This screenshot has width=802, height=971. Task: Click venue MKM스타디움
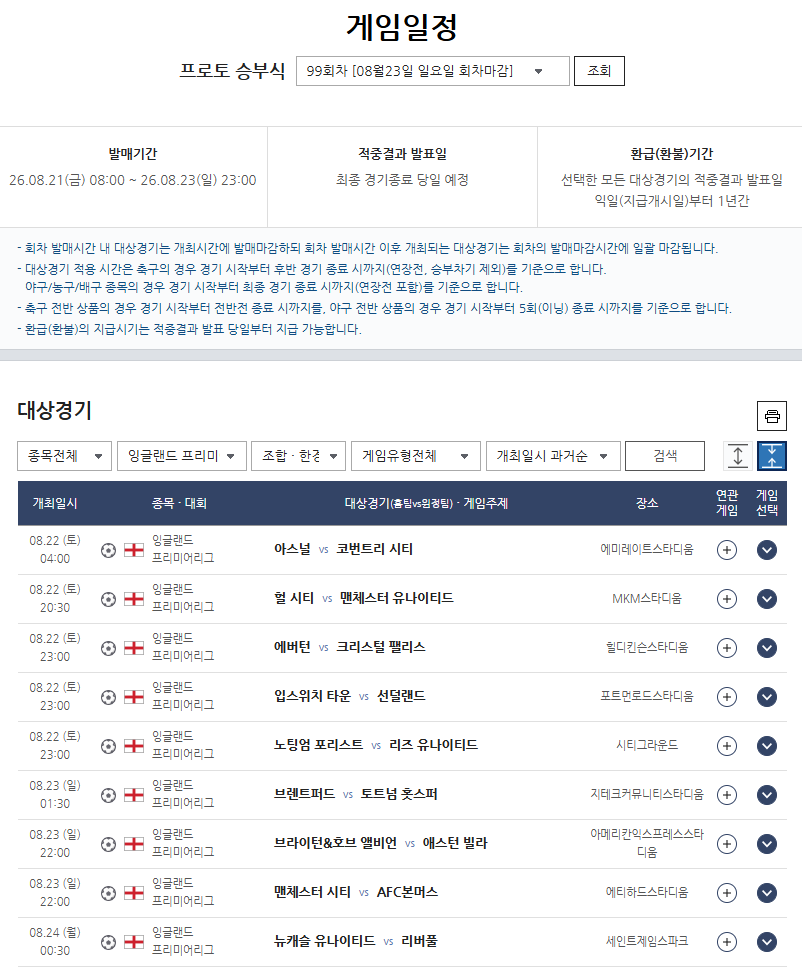pos(647,598)
